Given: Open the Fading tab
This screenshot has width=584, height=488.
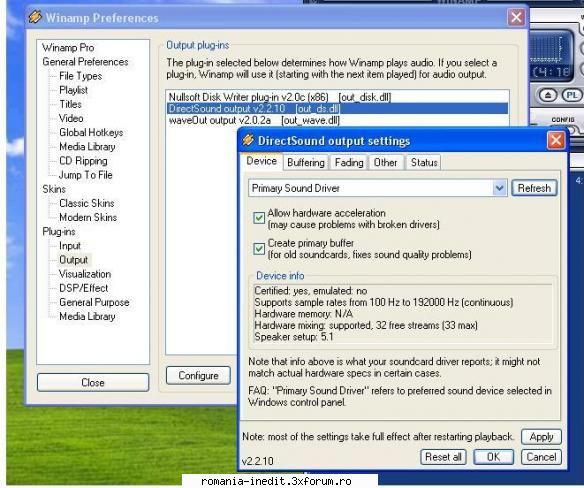Looking at the screenshot, I should [349, 162].
